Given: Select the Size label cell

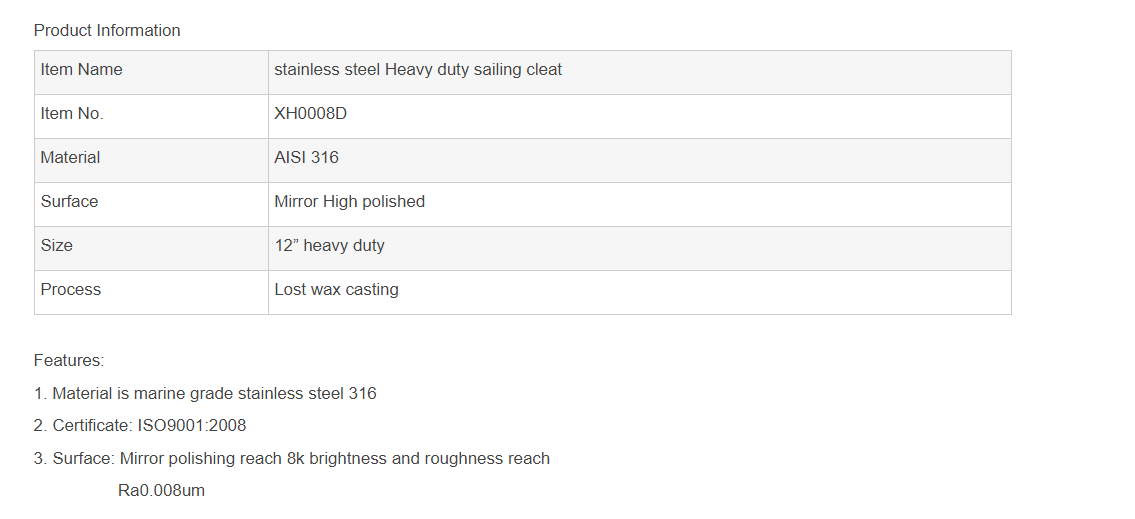Looking at the screenshot, I should (57, 246).
